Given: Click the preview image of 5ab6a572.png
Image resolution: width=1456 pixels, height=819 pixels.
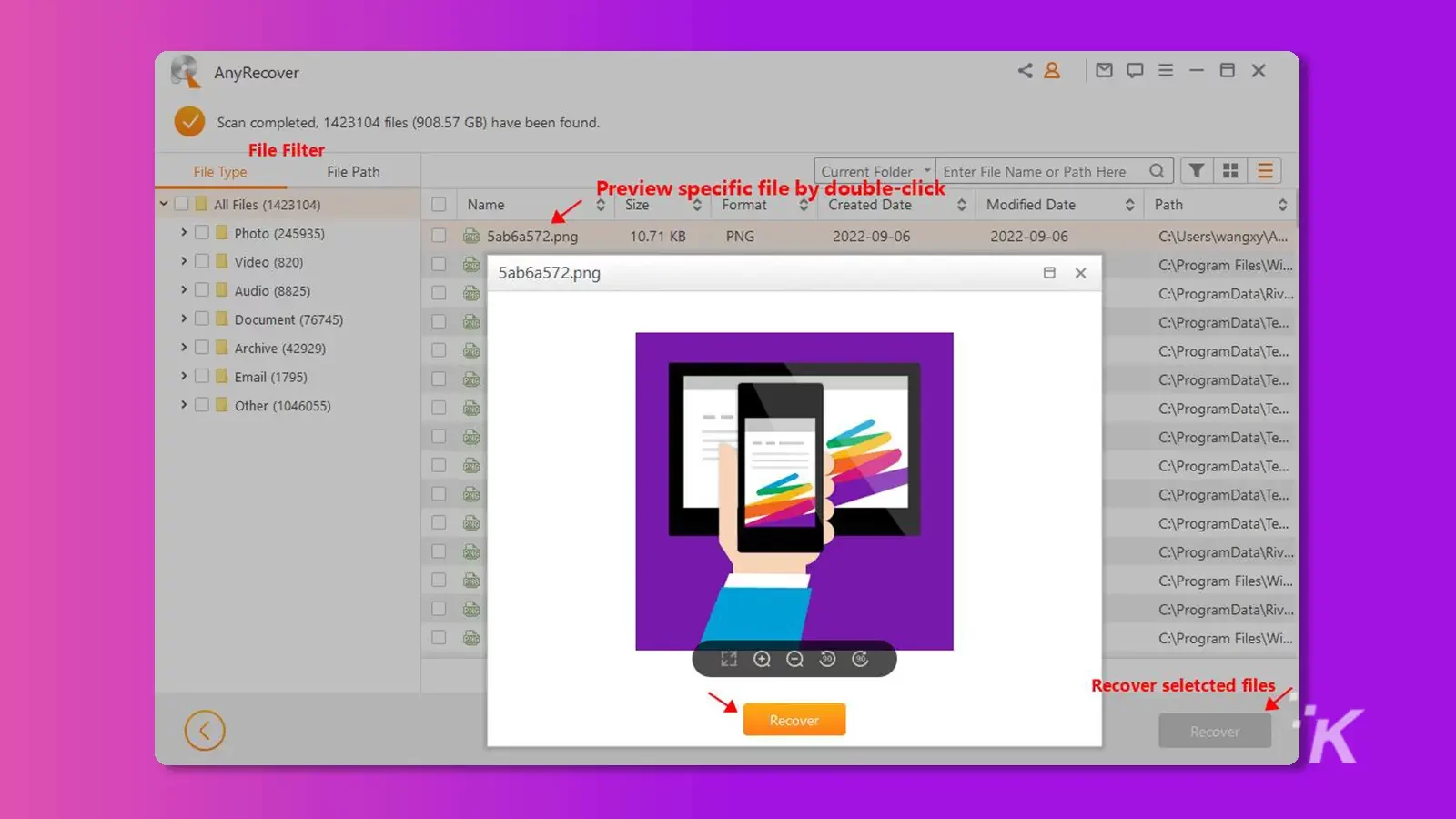Looking at the screenshot, I should 794,491.
